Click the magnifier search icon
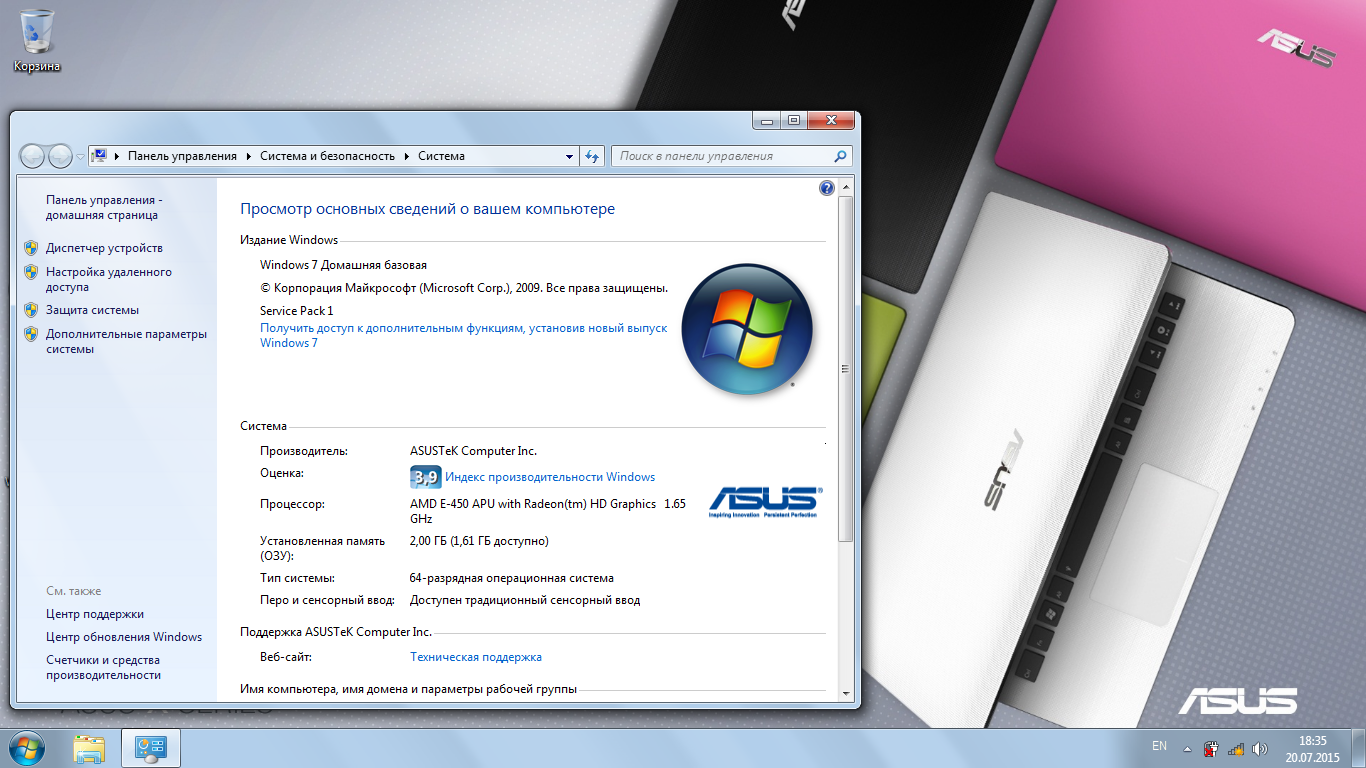Image resolution: width=1366 pixels, height=768 pixels. coord(841,156)
